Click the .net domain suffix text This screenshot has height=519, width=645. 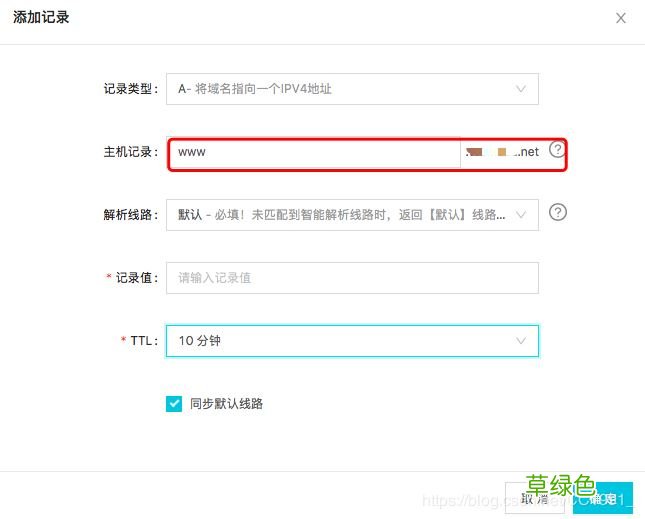pyautogui.click(x=528, y=152)
